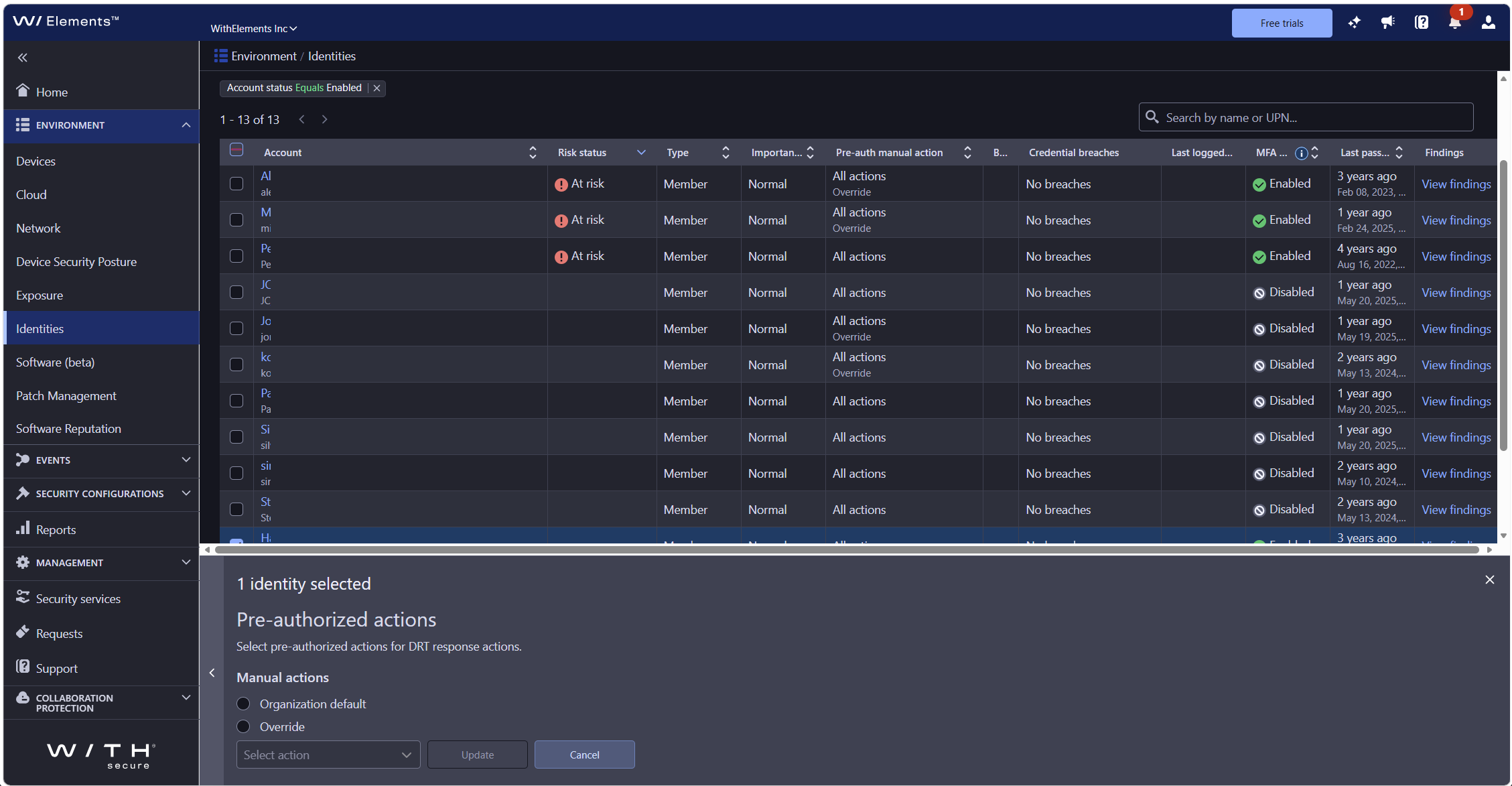Click the horizontal table scrollbar
This screenshot has height=786, width=1512.
point(847,549)
